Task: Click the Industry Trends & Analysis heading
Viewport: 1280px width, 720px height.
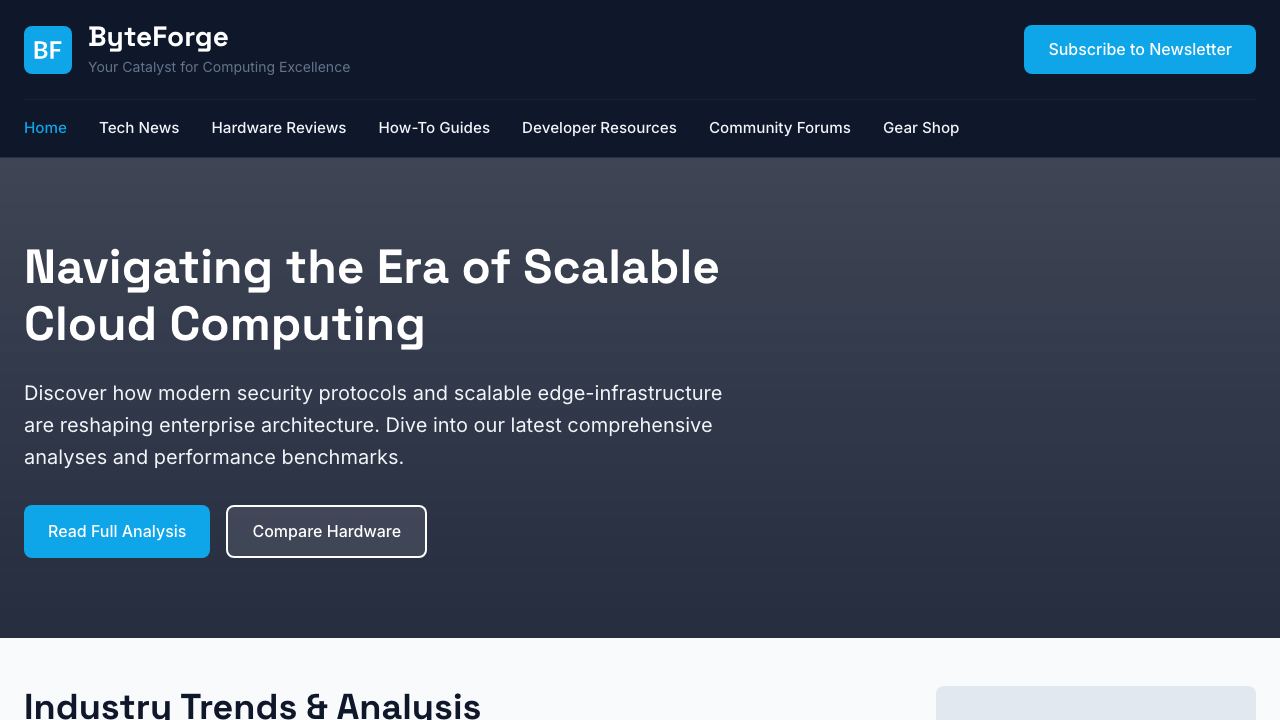Action: (x=252, y=705)
